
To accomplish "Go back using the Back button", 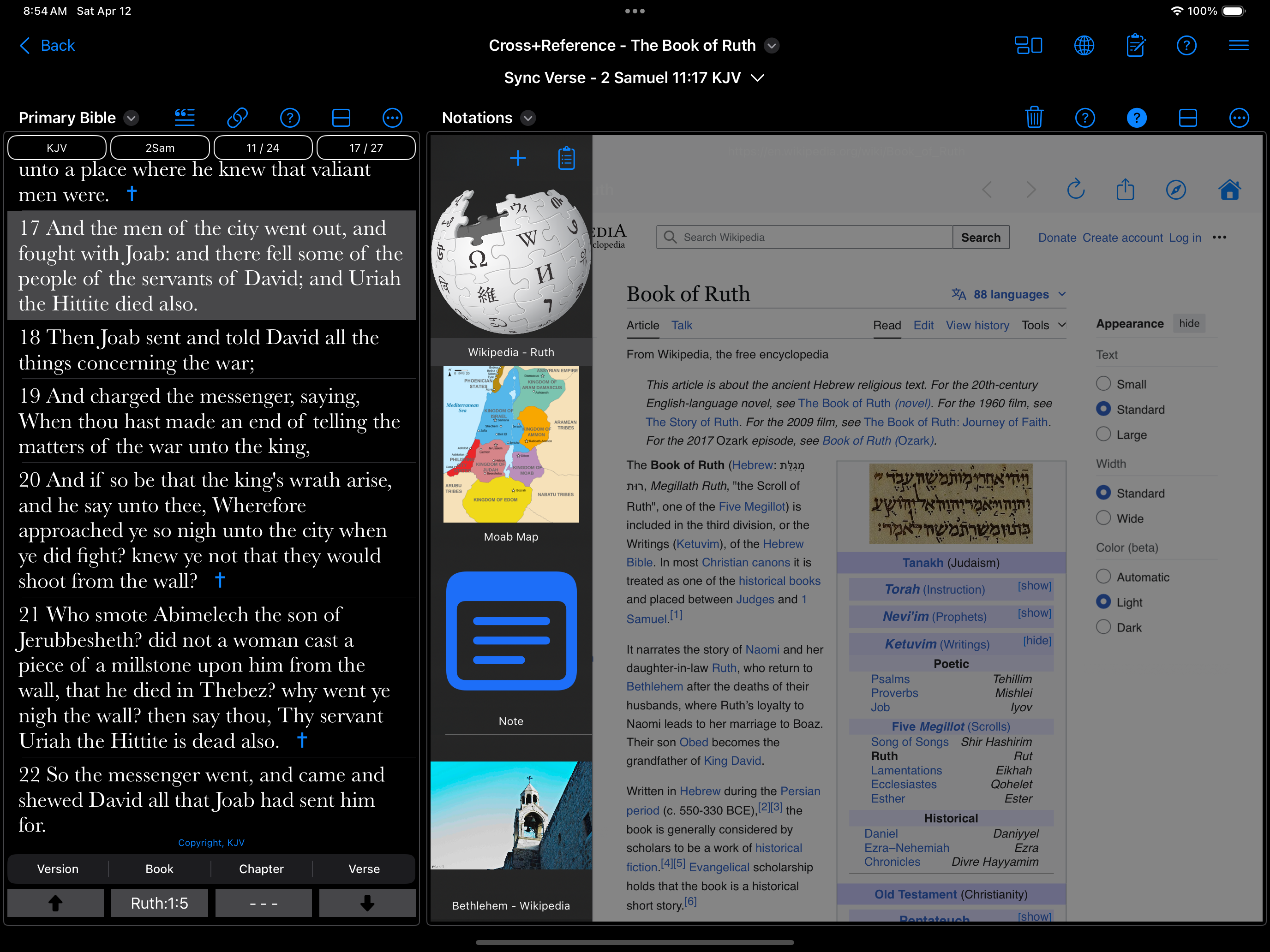I will (x=47, y=45).
